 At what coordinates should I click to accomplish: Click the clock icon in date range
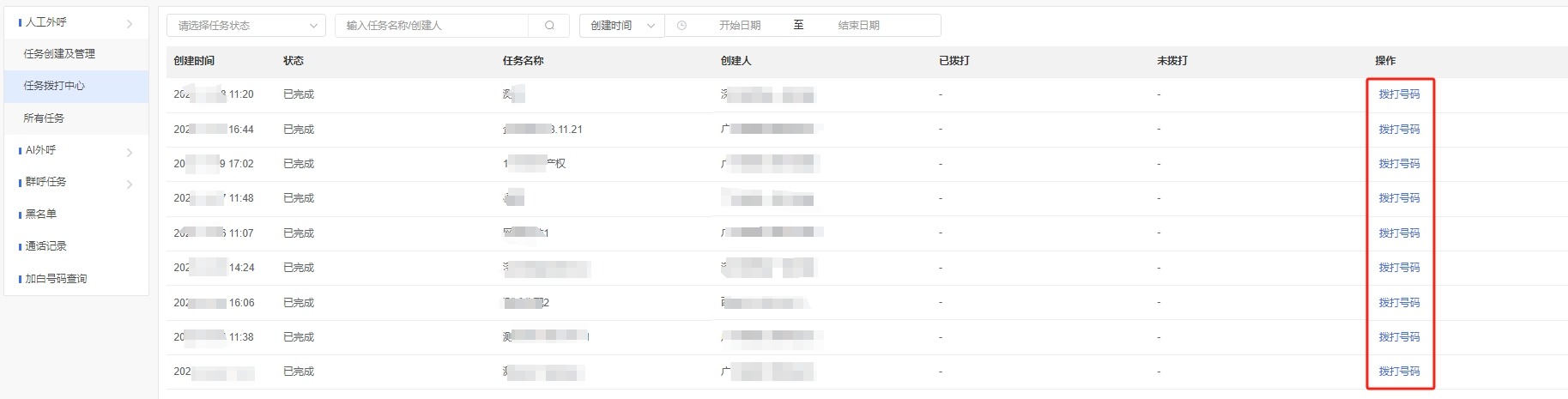pyautogui.click(x=681, y=26)
